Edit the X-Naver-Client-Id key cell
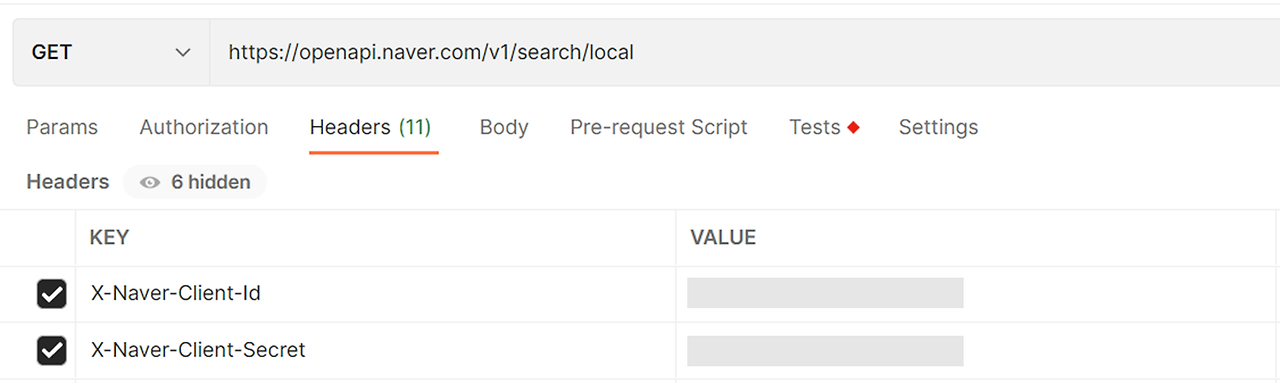 point(375,294)
